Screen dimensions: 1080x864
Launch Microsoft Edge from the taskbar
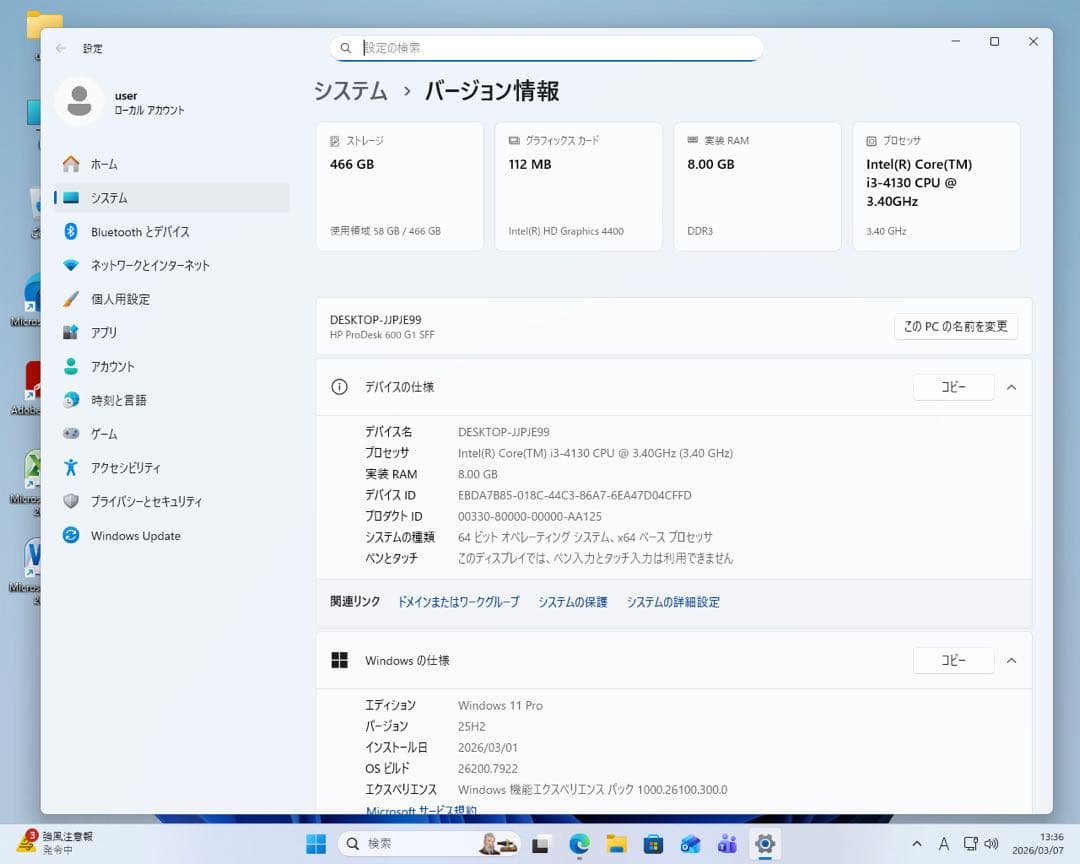[x=579, y=843]
